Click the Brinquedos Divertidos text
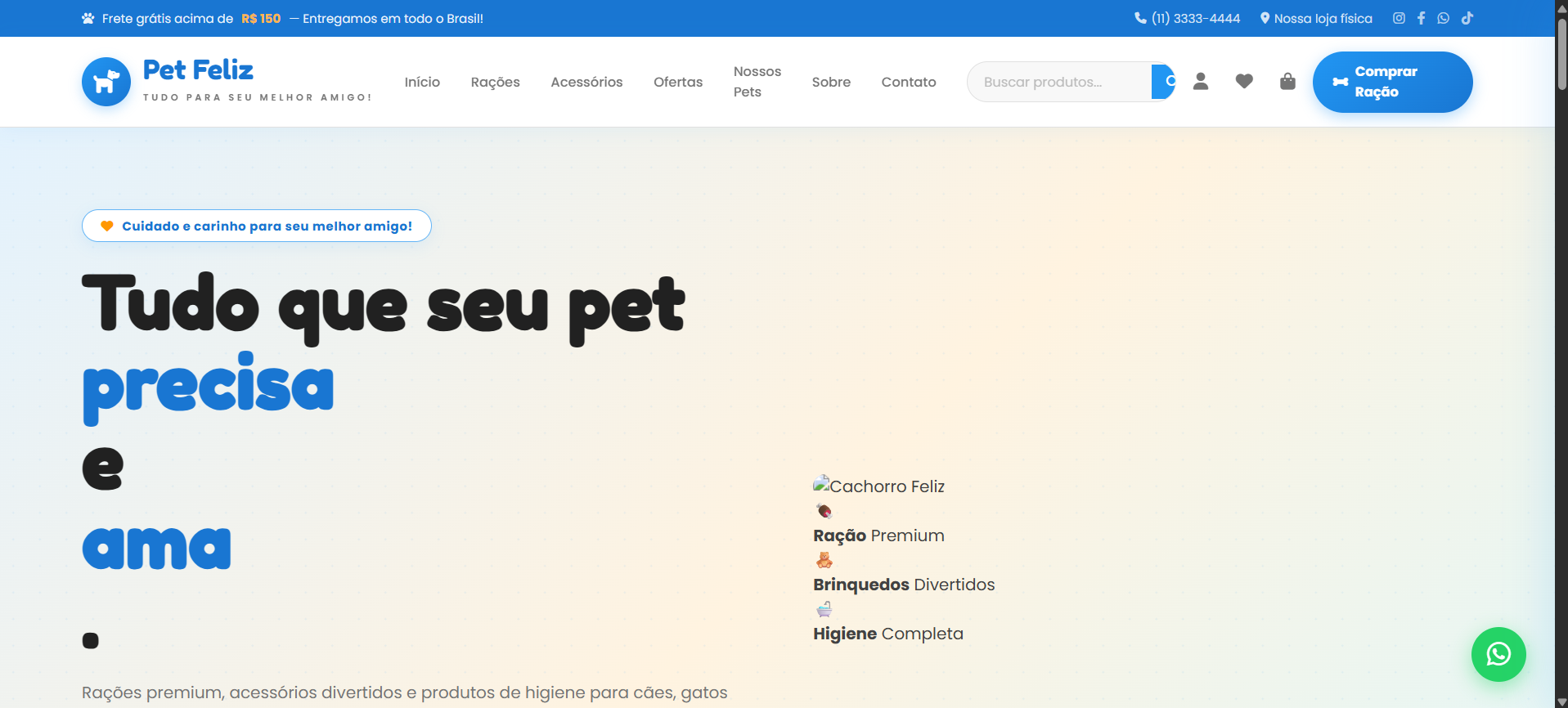Image resolution: width=1568 pixels, height=708 pixels. (x=904, y=585)
